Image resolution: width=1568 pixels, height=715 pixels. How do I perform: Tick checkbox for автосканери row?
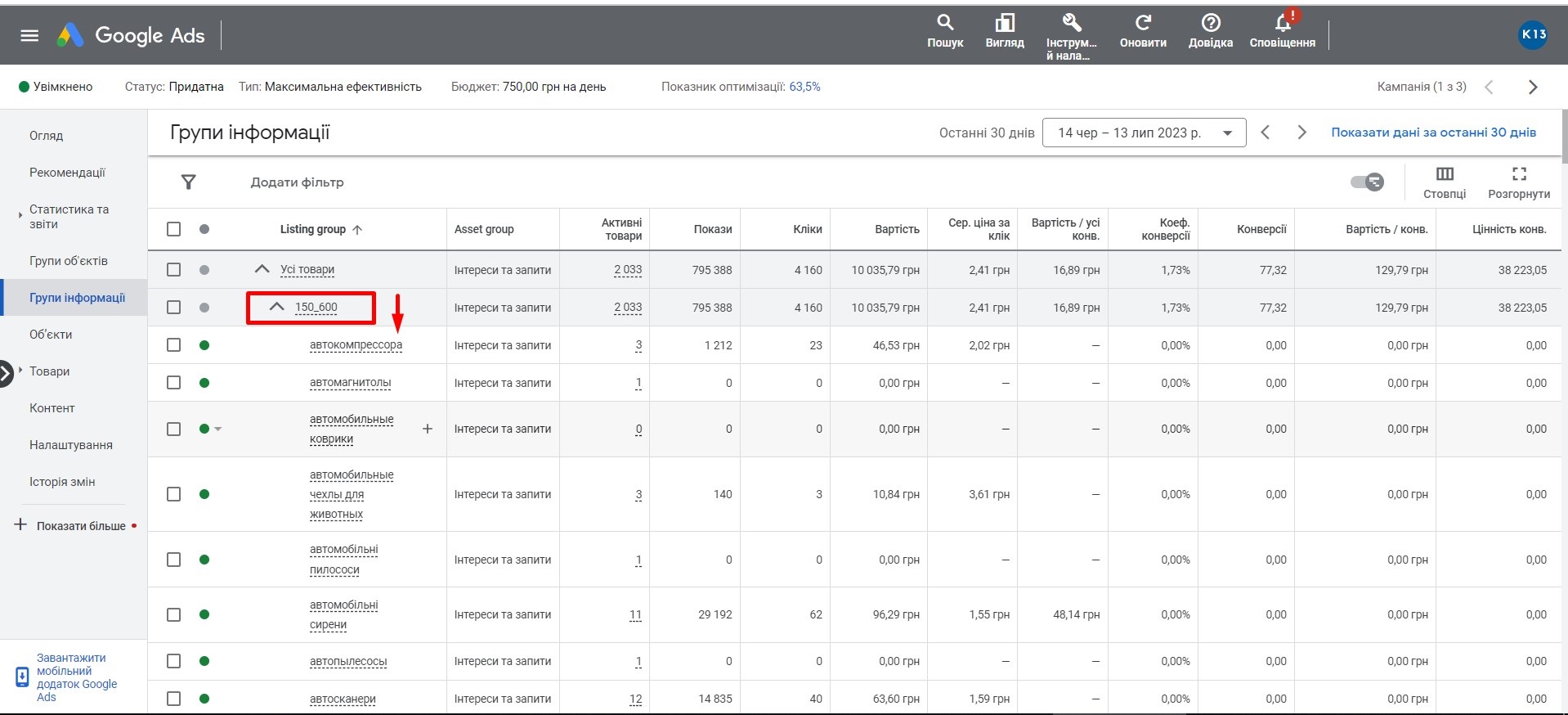click(x=173, y=699)
